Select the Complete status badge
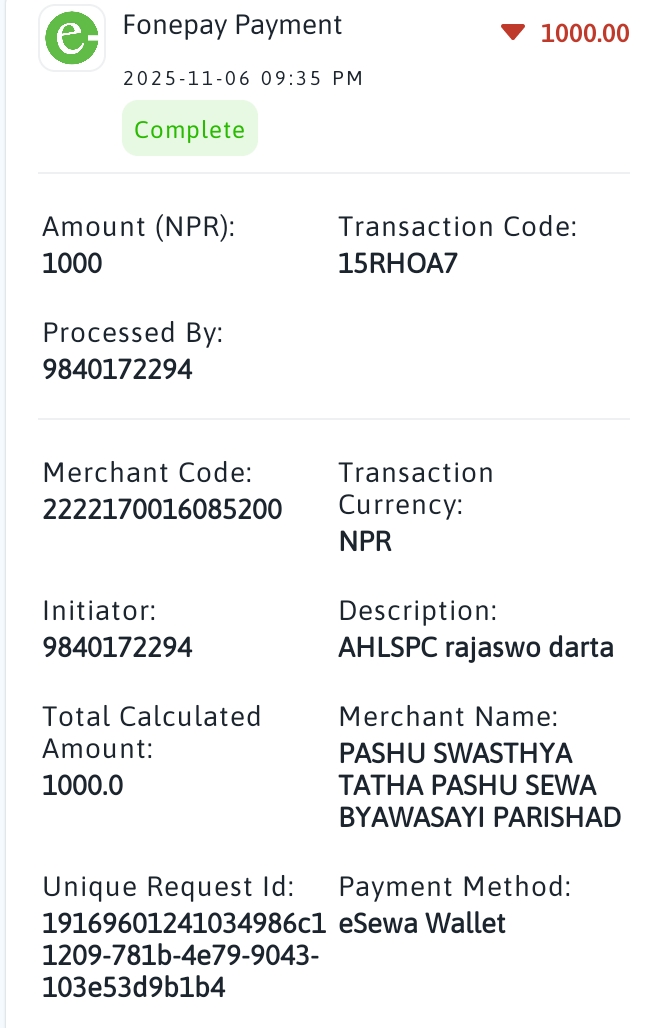 190,128
